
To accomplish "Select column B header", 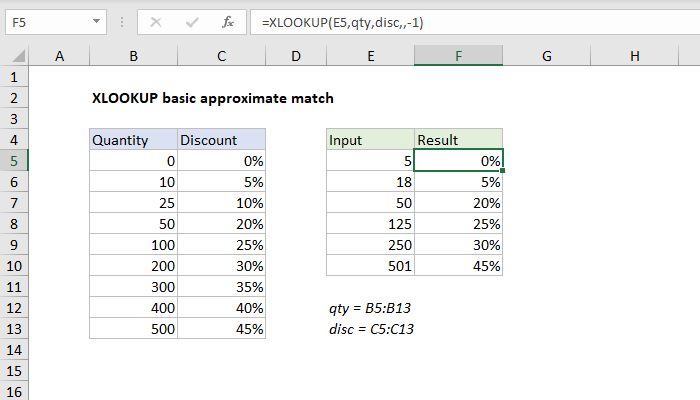I will pyautogui.click(x=133, y=56).
